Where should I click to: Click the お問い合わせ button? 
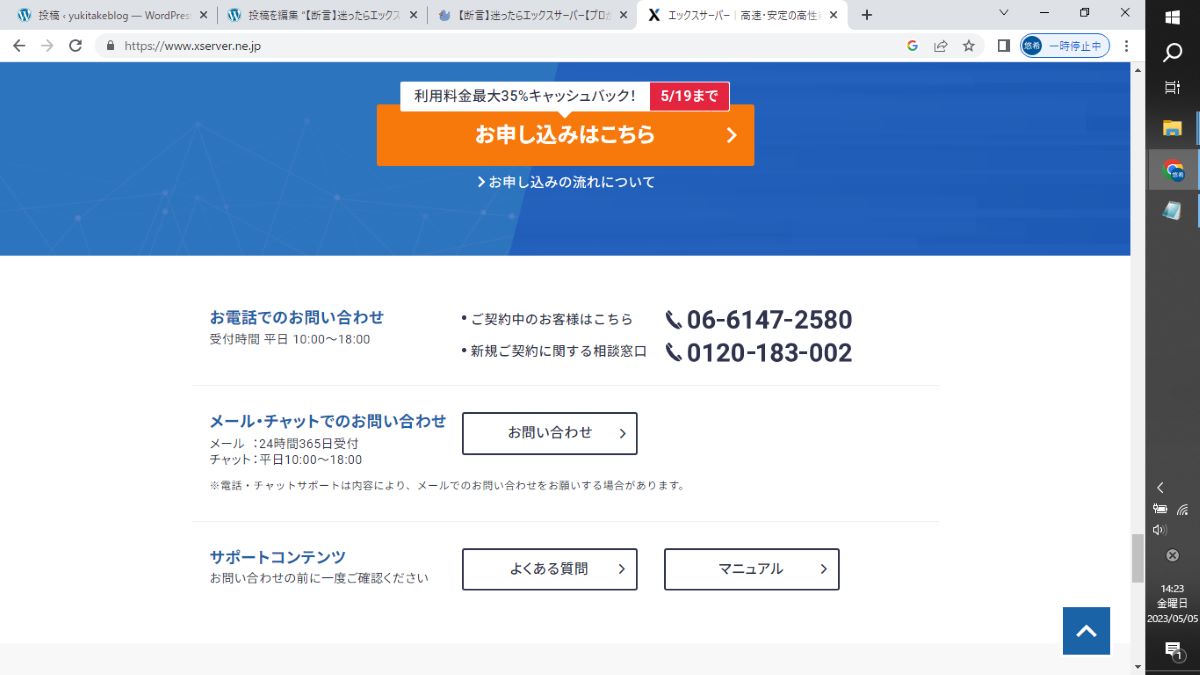[549, 433]
